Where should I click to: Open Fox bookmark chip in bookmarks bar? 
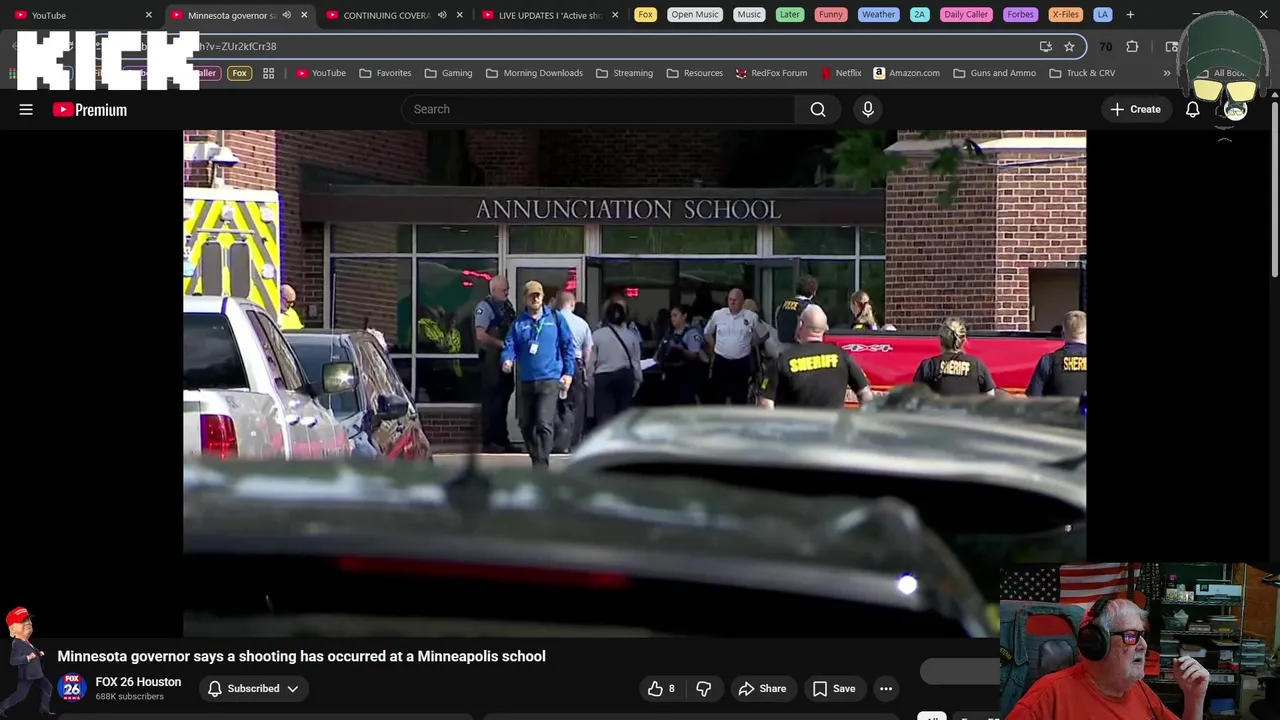(239, 73)
